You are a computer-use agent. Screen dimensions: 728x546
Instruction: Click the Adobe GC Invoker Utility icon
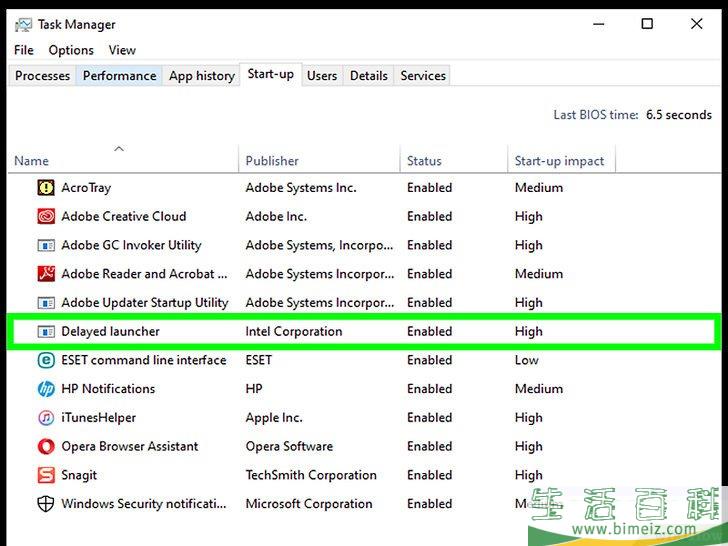point(46,245)
